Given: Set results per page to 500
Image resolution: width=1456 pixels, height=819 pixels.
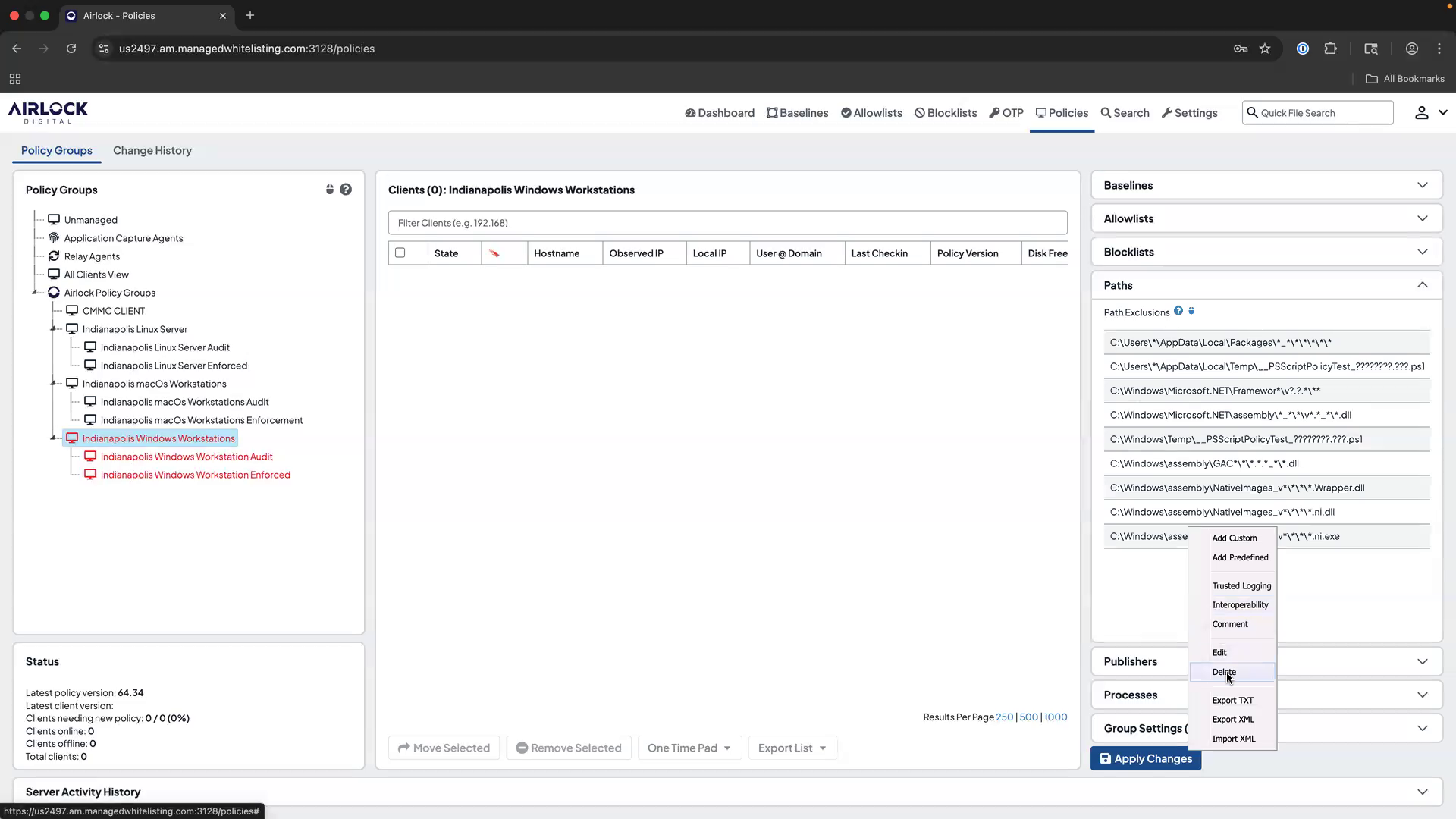Looking at the screenshot, I should [1028, 717].
